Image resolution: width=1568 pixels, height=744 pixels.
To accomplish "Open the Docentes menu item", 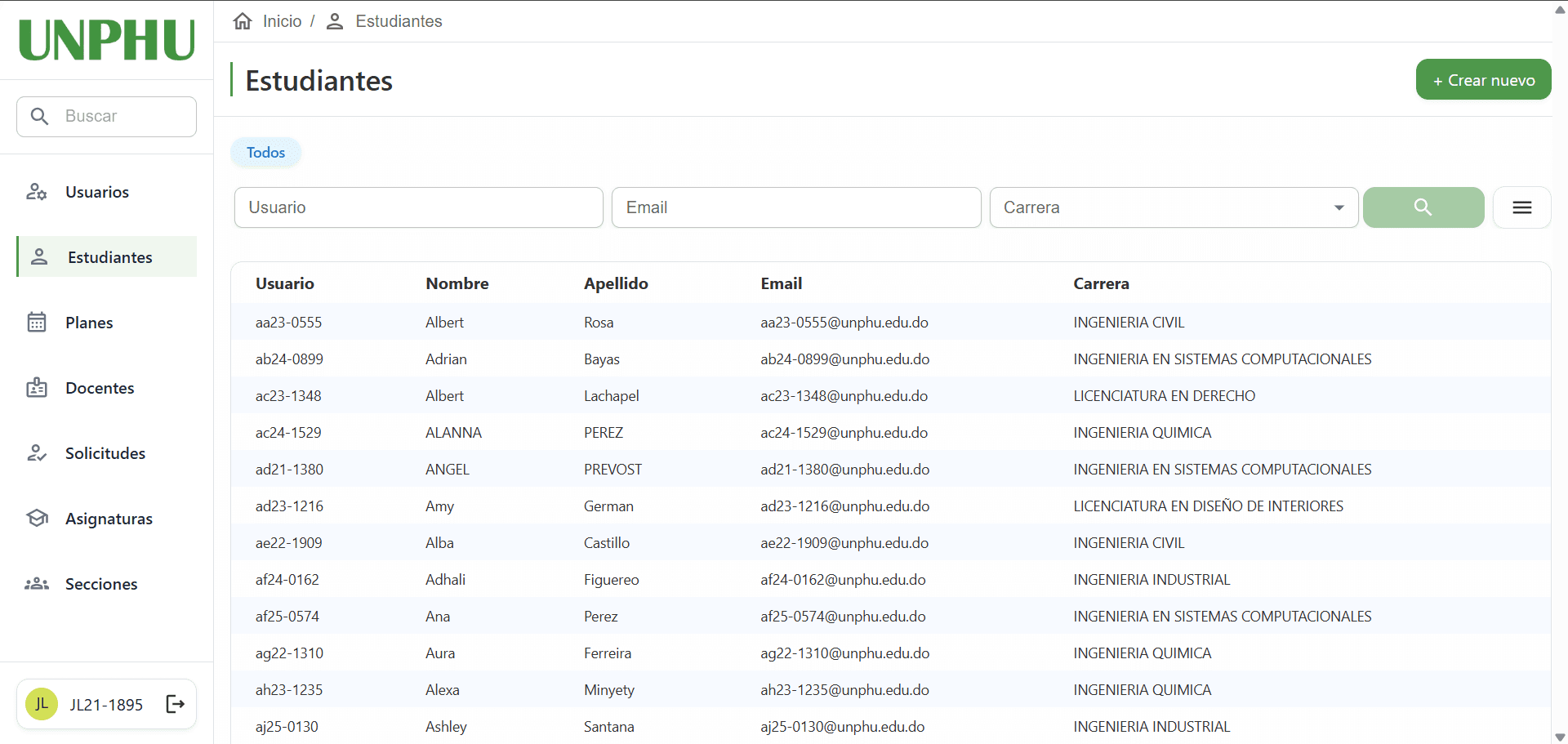I will click(107, 388).
